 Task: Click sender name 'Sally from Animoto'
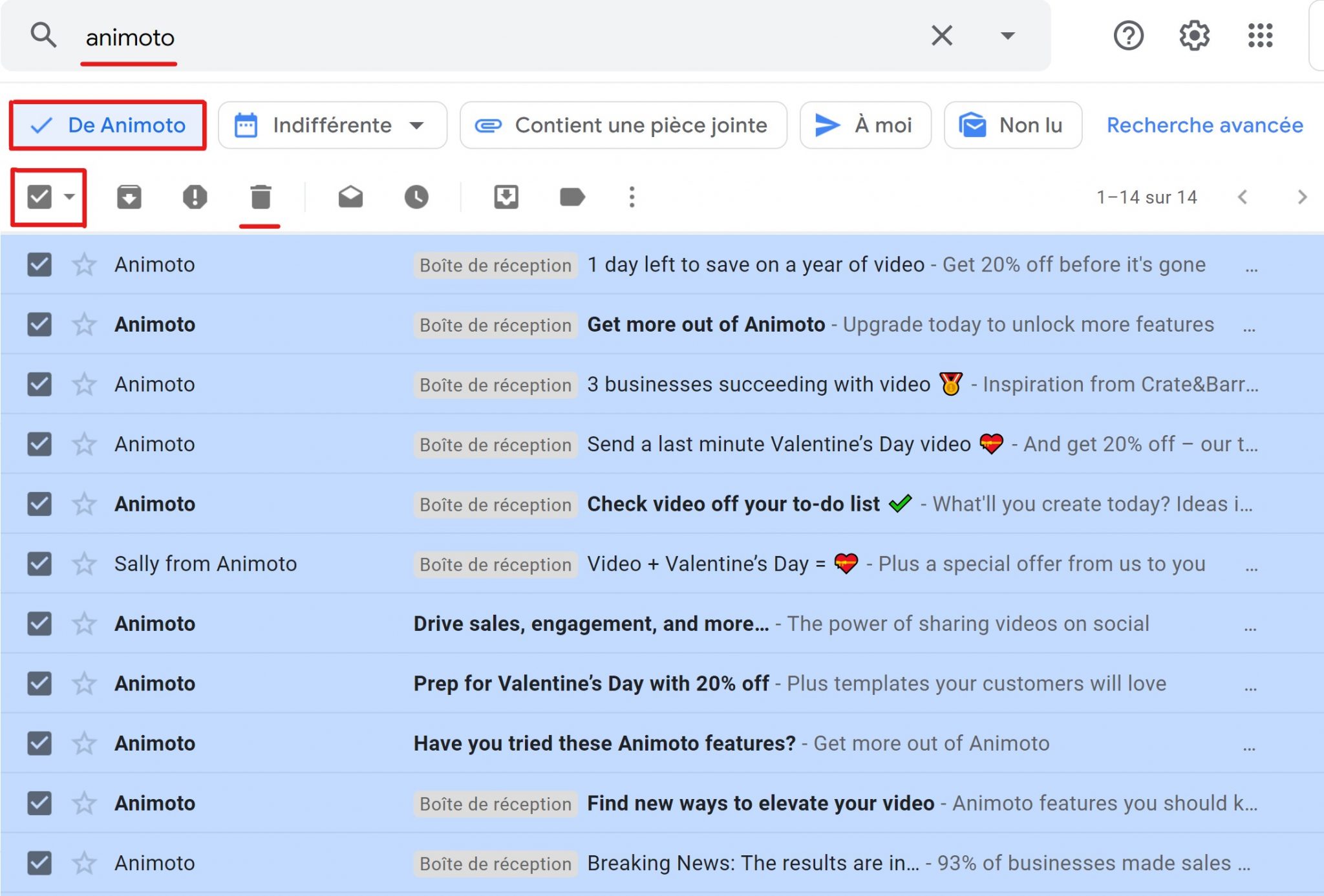[x=206, y=564]
